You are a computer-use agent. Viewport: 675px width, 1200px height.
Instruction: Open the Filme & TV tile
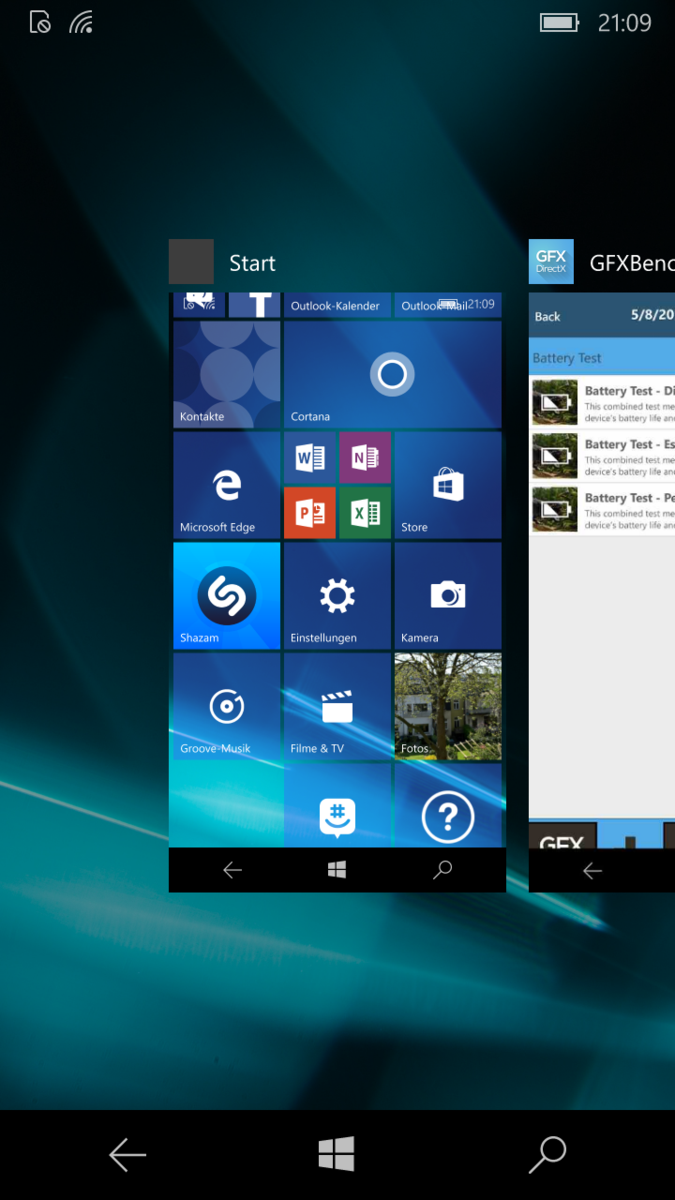(337, 706)
